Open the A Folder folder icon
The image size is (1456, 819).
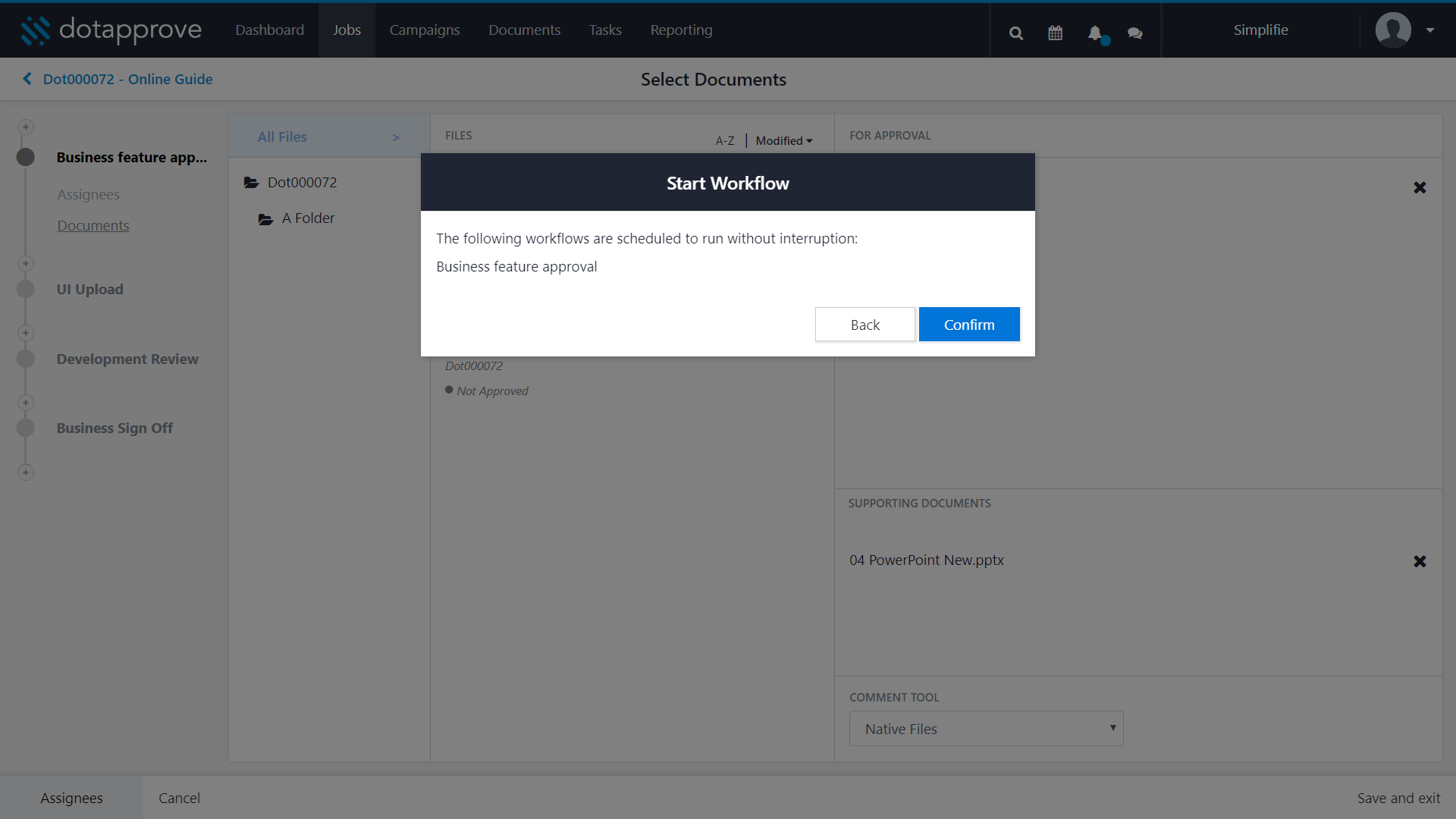pos(265,218)
